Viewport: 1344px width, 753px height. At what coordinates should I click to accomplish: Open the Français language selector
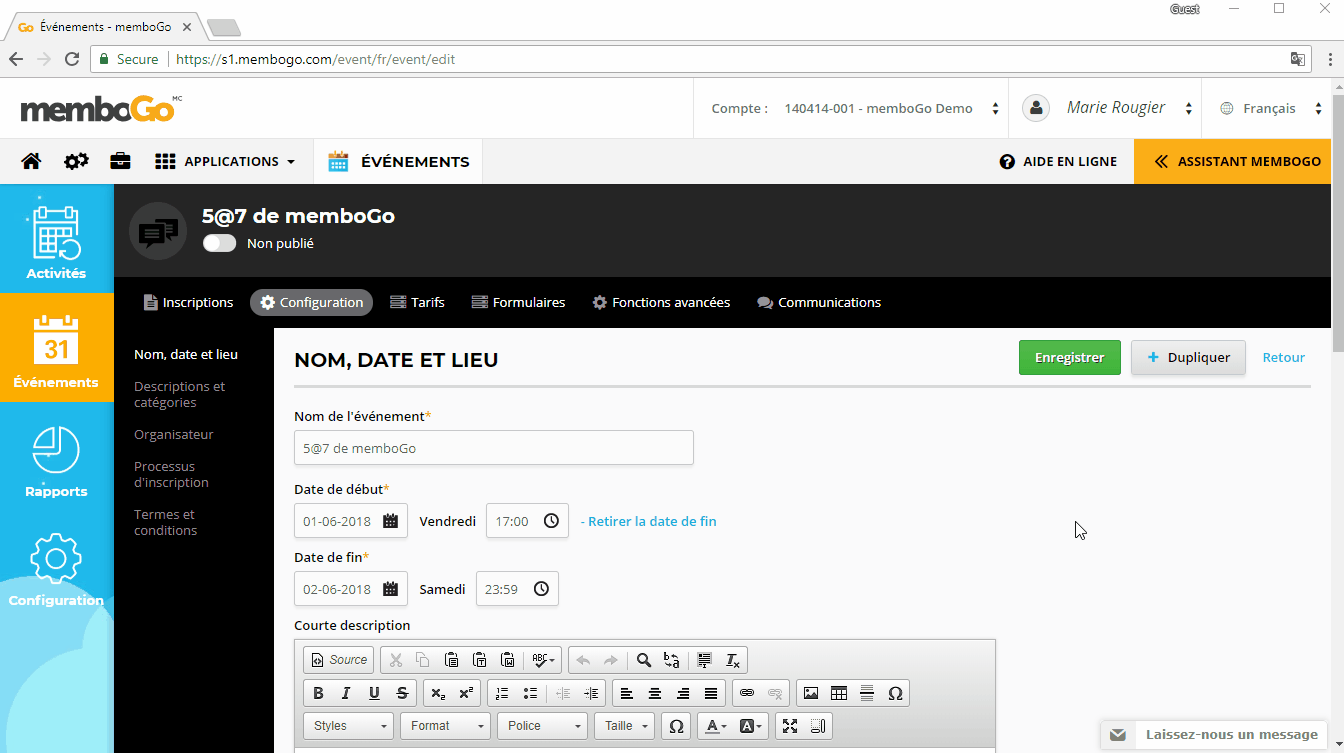tap(1271, 108)
